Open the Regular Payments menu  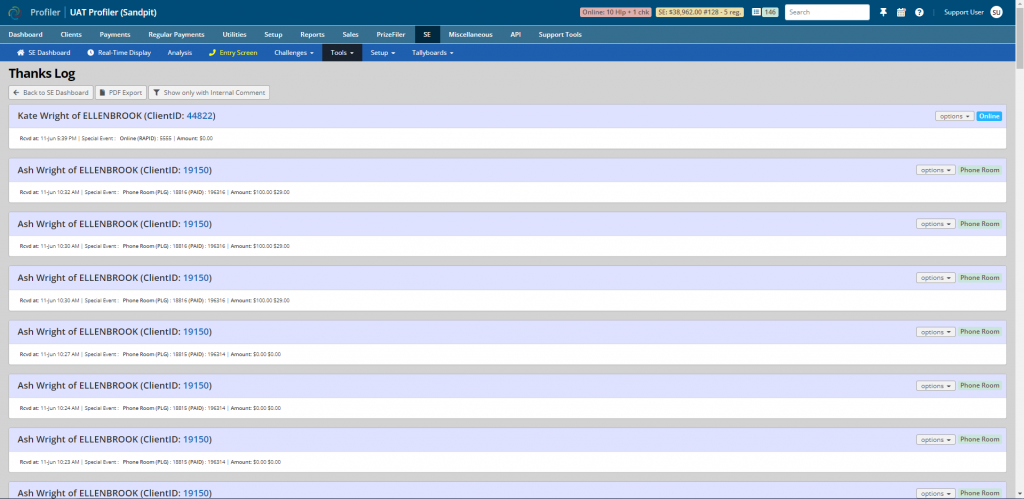(x=176, y=35)
